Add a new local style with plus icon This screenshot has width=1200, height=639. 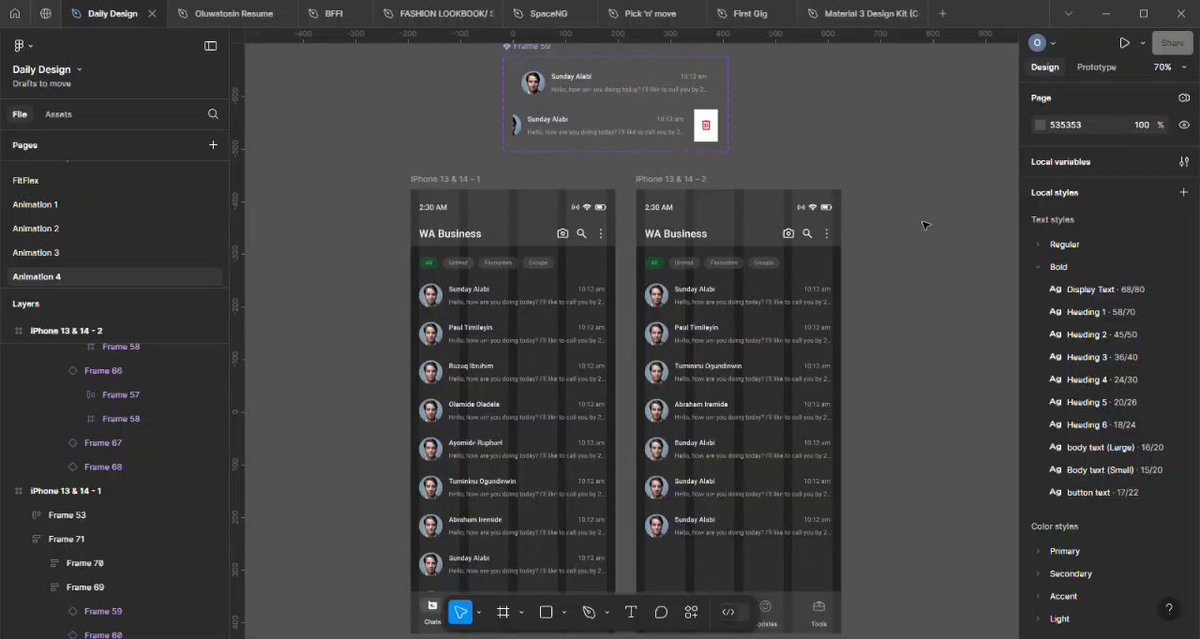click(x=1184, y=192)
